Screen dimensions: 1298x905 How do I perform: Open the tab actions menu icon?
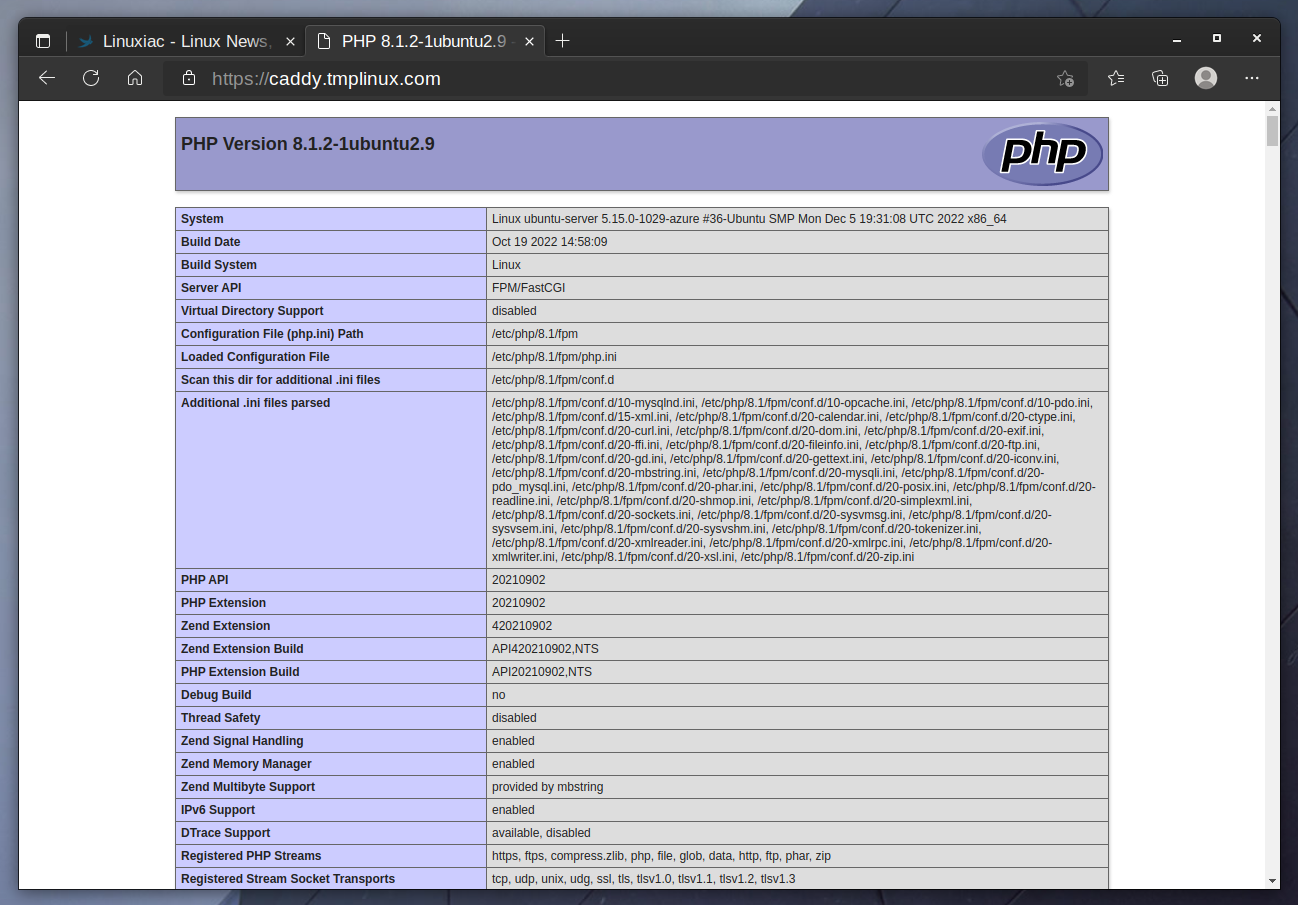point(43,41)
